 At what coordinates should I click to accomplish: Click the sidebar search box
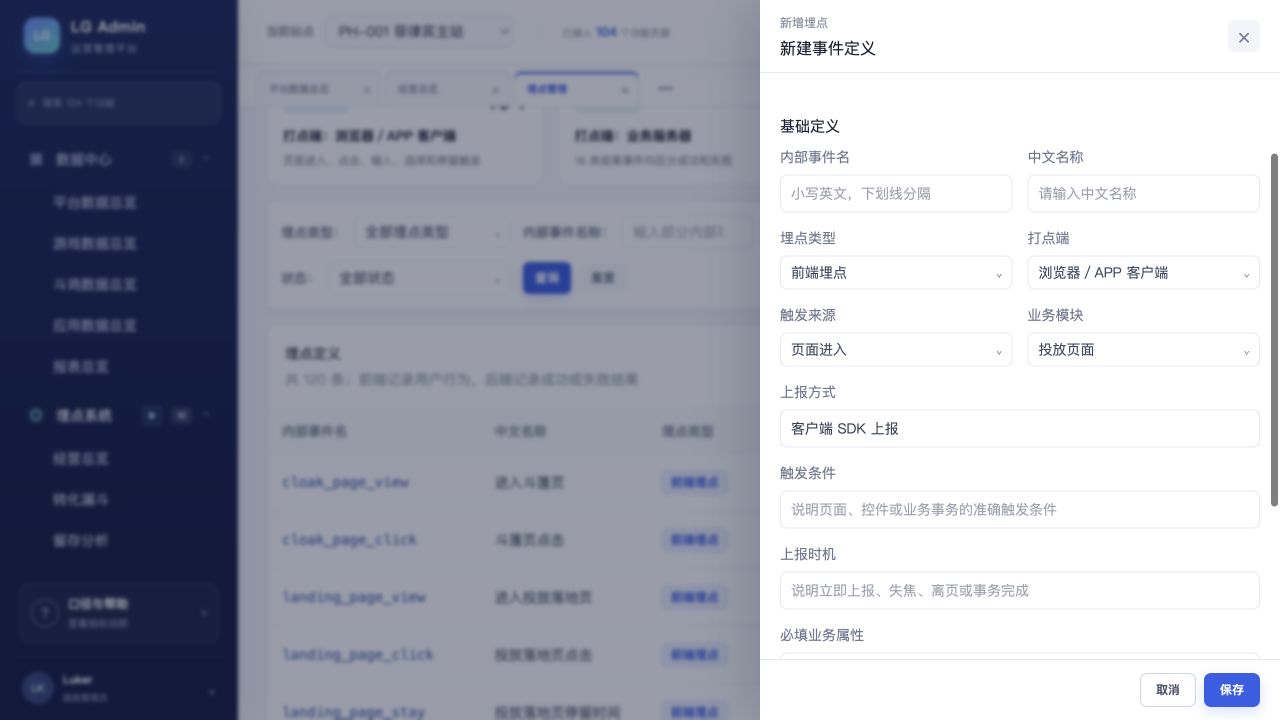(119, 103)
